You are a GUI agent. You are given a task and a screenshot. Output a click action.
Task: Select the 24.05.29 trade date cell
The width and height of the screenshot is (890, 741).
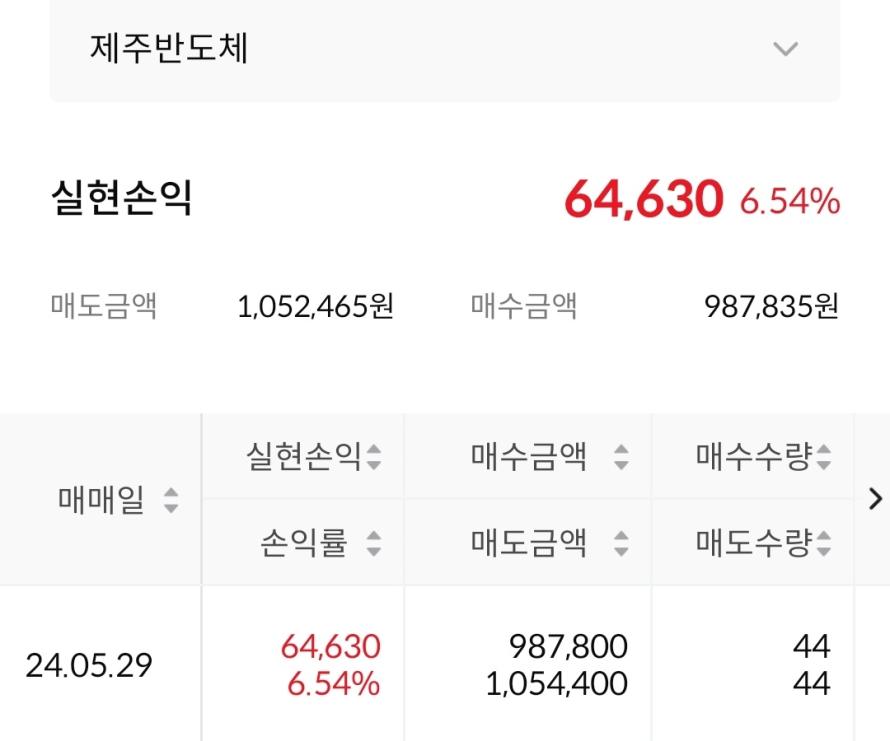pos(89,666)
